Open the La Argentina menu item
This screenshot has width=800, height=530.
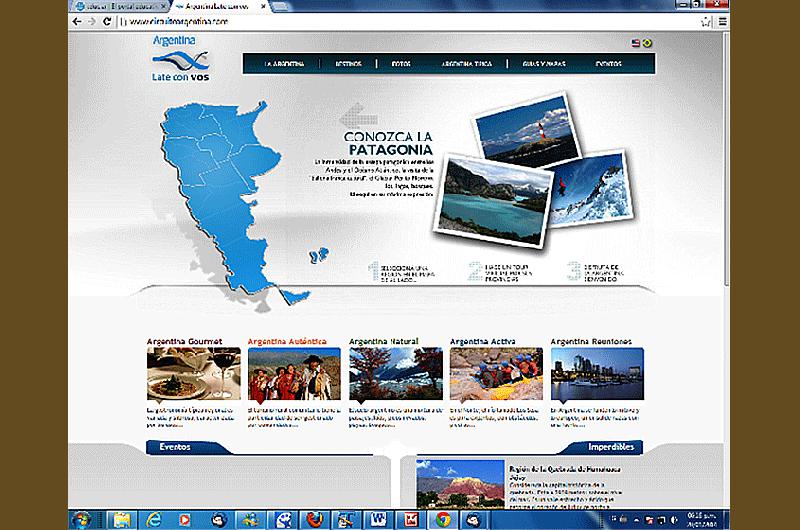pyautogui.click(x=284, y=64)
